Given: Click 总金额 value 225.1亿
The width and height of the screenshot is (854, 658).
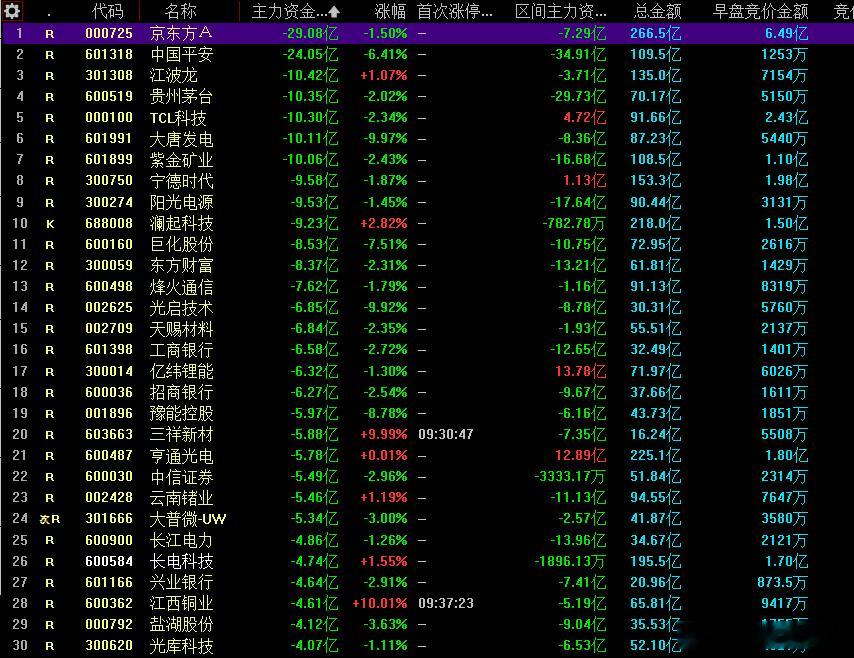Looking at the screenshot, I should point(656,455).
